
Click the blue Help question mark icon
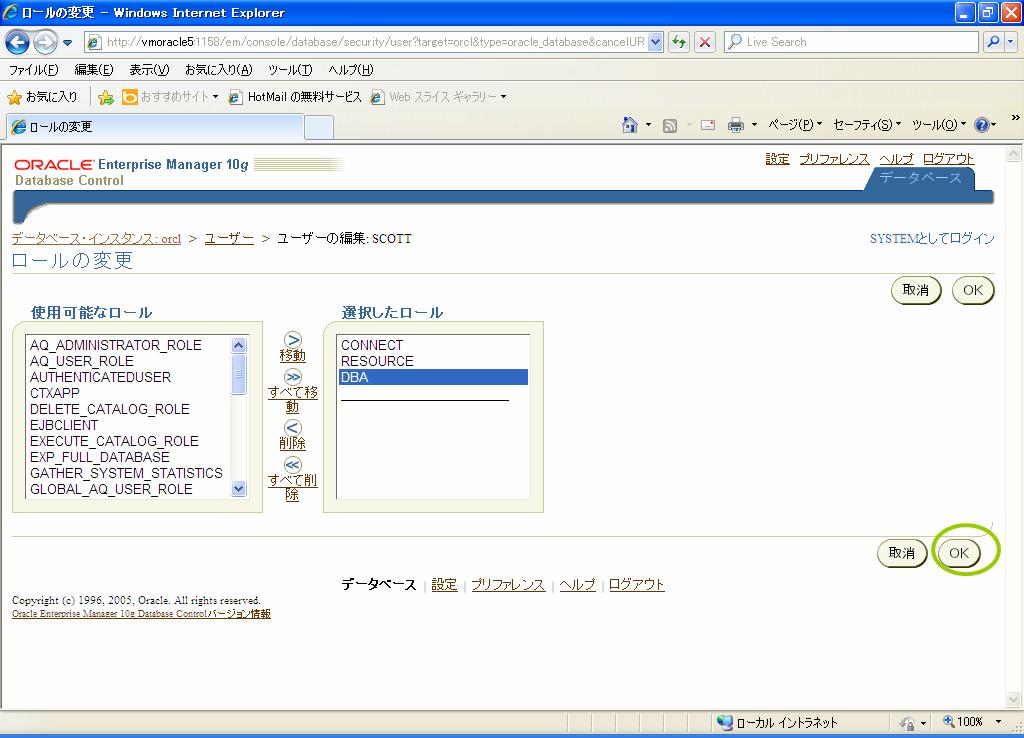[982, 125]
